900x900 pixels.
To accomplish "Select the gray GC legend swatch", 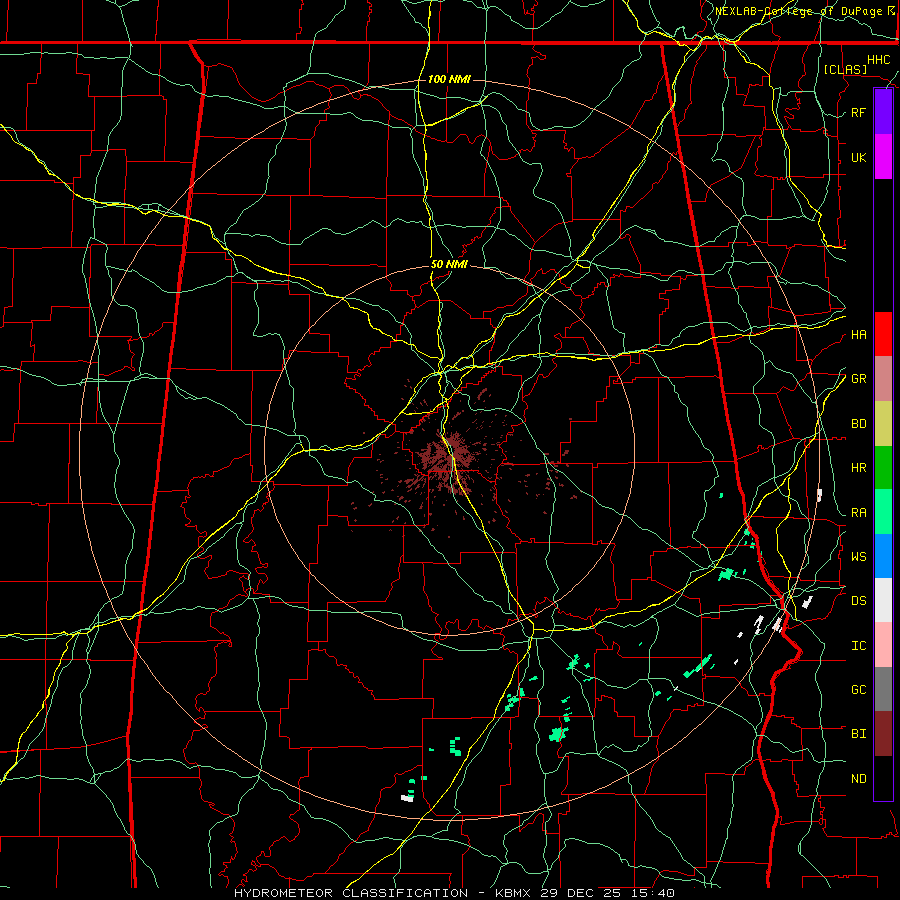I will point(883,689).
